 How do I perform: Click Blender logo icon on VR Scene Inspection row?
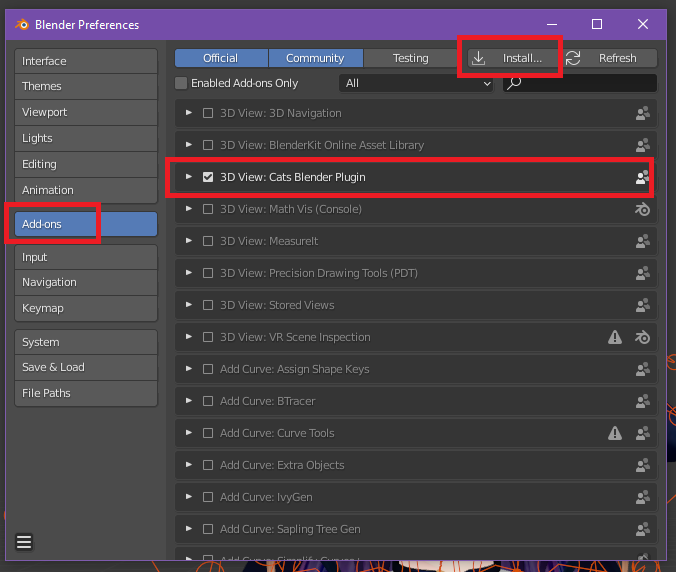click(642, 338)
